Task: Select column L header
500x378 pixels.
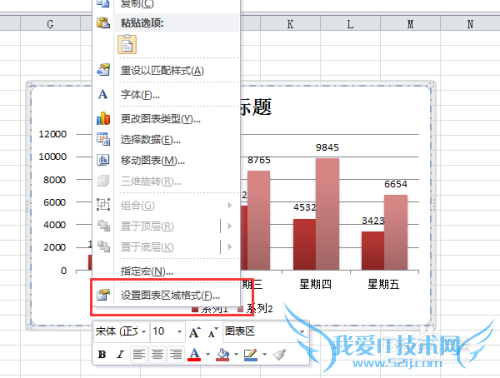Action: pyautogui.click(x=350, y=24)
